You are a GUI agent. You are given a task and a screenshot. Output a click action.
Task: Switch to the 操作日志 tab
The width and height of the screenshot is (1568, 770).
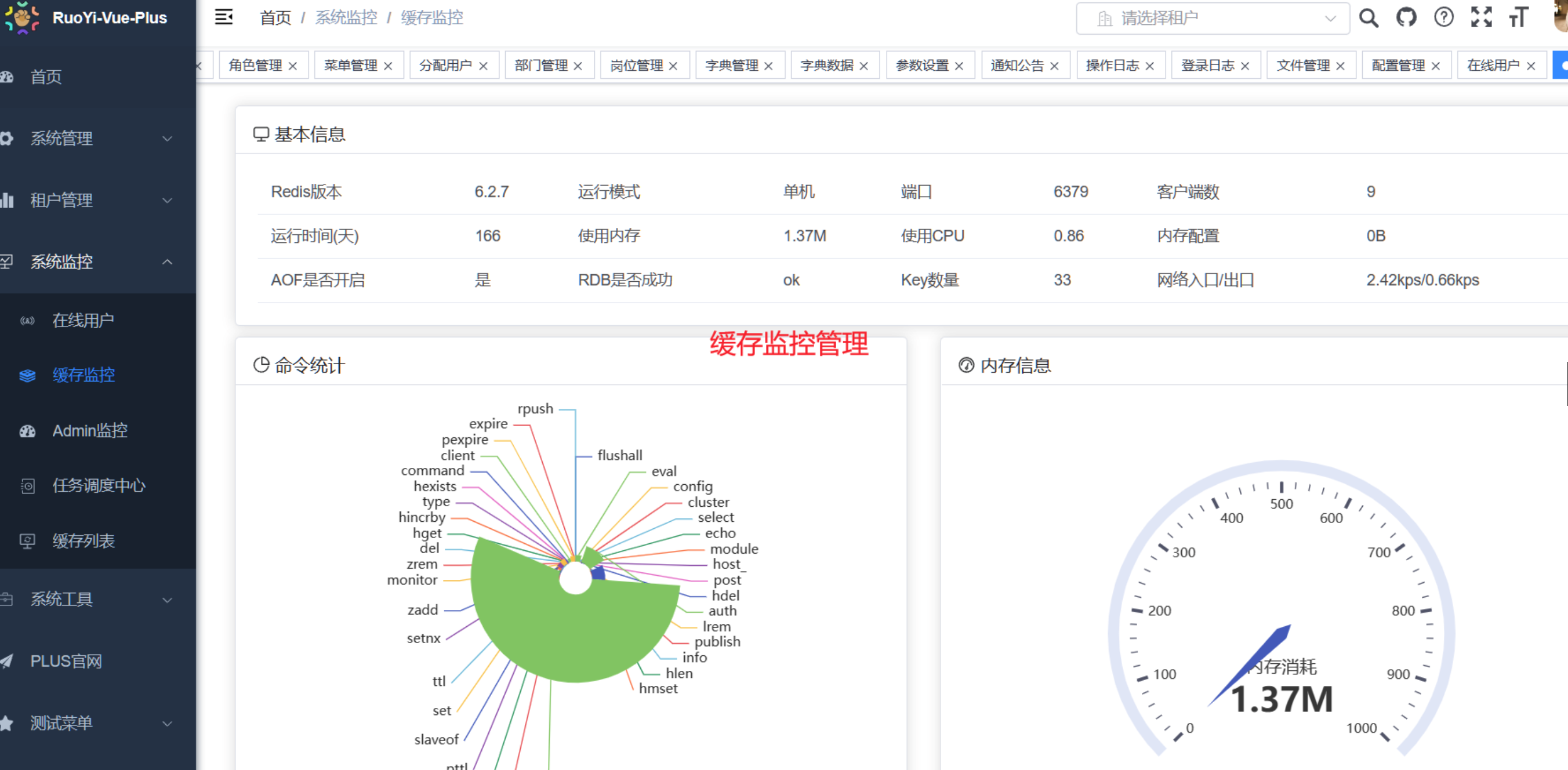[1112, 65]
